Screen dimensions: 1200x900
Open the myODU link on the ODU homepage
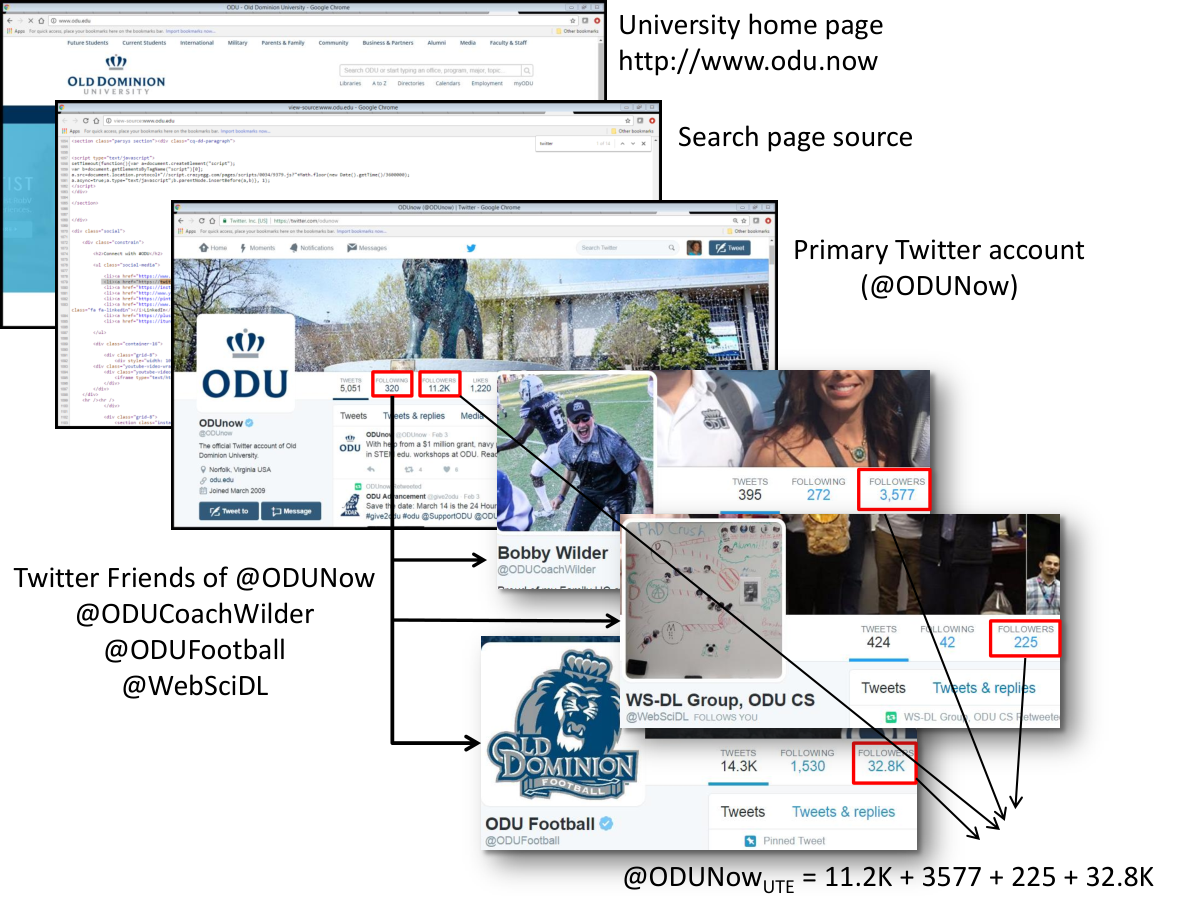point(523,84)
